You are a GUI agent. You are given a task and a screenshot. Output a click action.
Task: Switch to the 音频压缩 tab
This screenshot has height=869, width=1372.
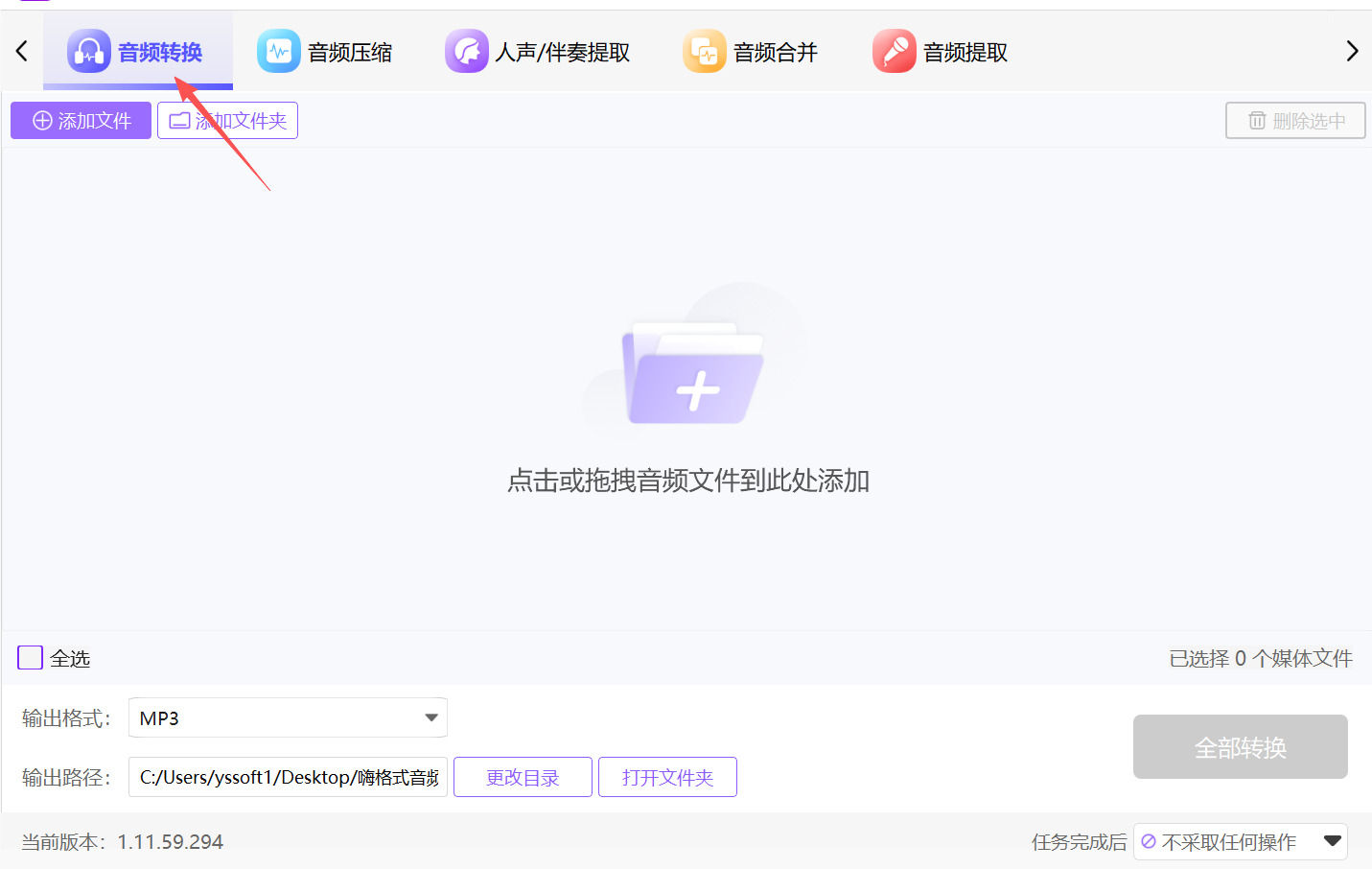click(326, 52)
